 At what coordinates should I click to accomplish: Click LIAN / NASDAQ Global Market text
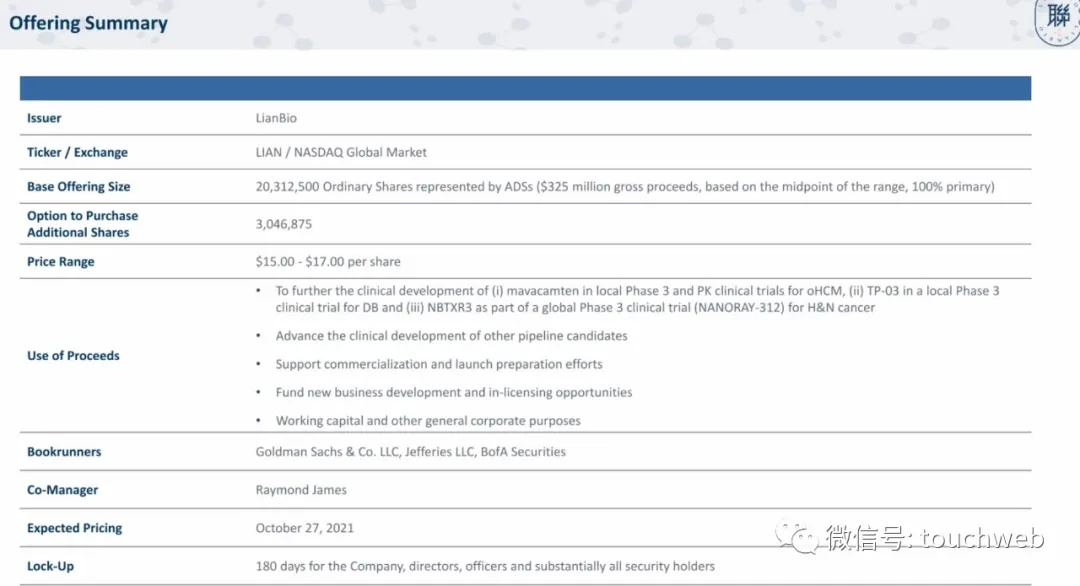point(341,152)
